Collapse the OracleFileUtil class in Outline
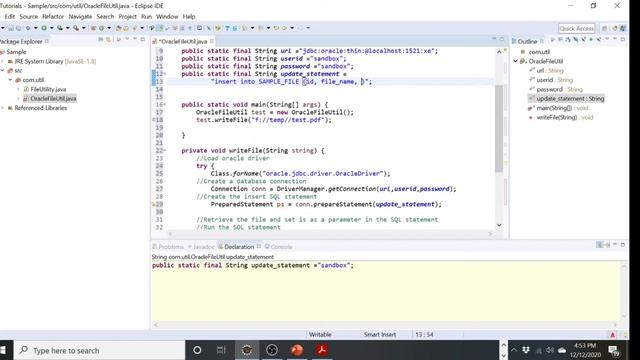Image resolution: width=640 pixels, height=360 pixels. click(x=516, y=61)
